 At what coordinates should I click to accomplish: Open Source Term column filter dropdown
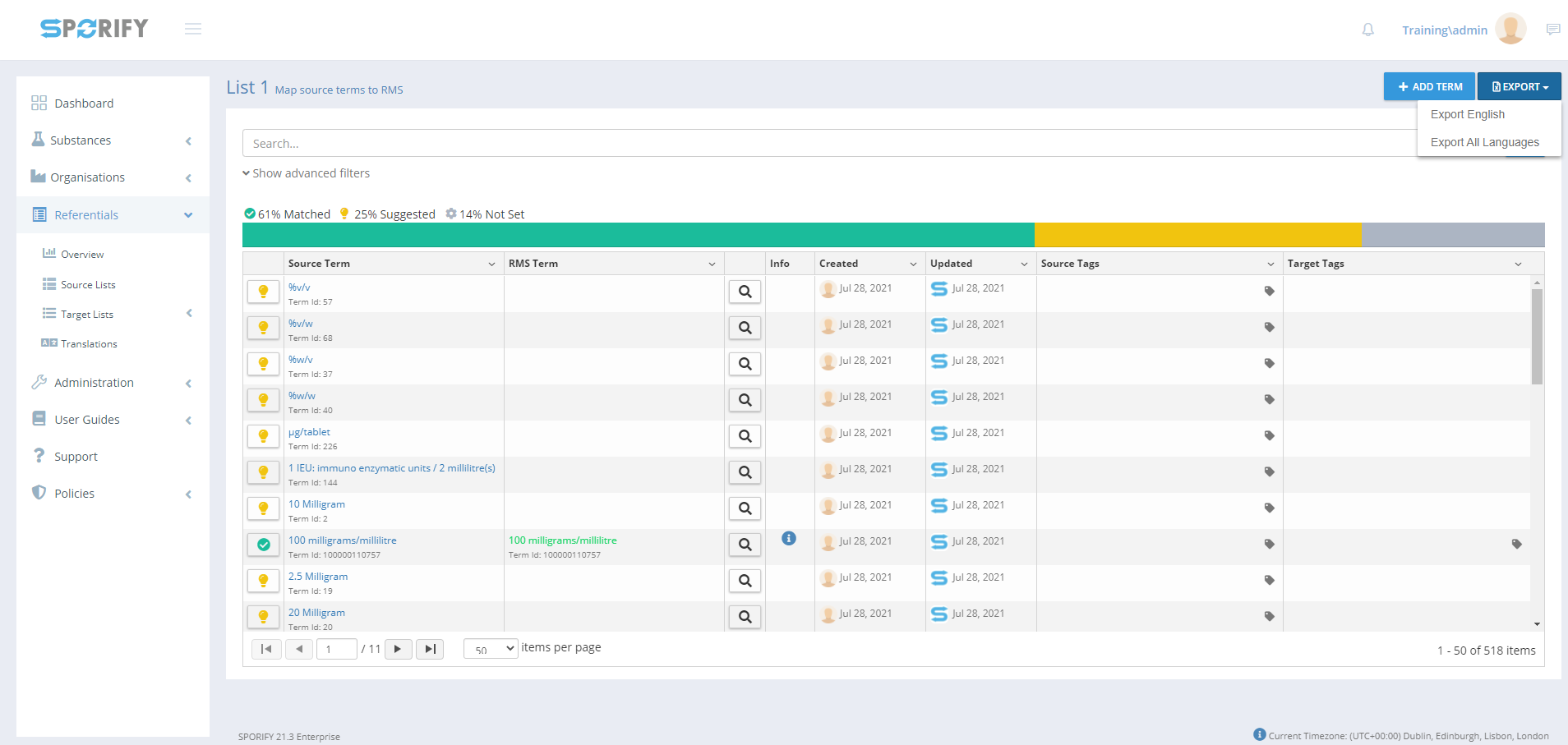(491, 264)
